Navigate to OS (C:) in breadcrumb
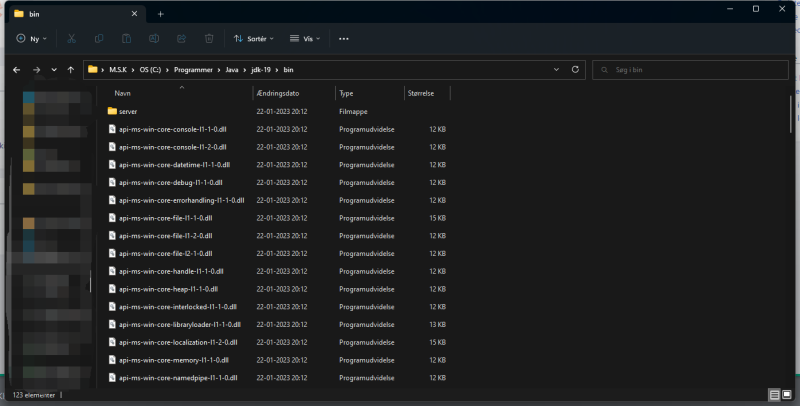The height and width of the screenshot is (406, 800). tap(150, 70)
